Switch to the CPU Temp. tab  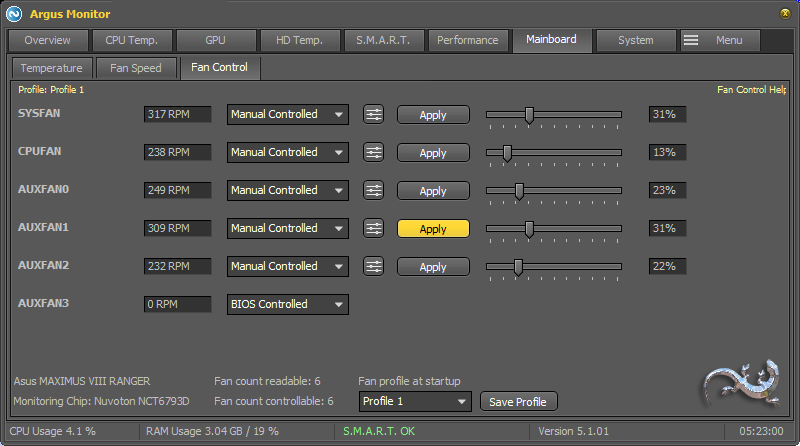click(x=132, y=40)
